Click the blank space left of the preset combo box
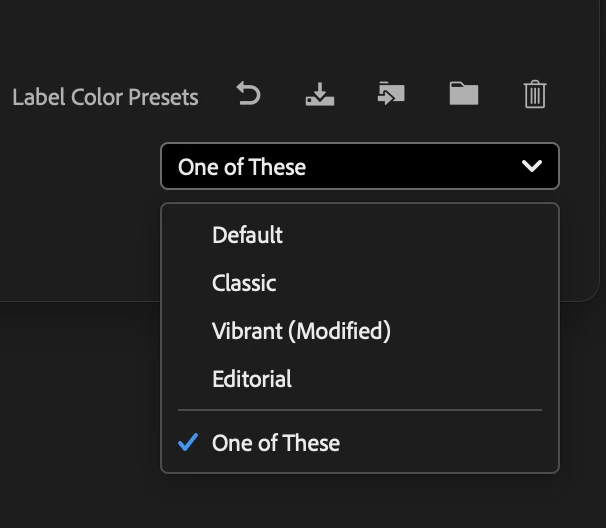The width and height of the screenshot is (606, 528). pos(80,167)
